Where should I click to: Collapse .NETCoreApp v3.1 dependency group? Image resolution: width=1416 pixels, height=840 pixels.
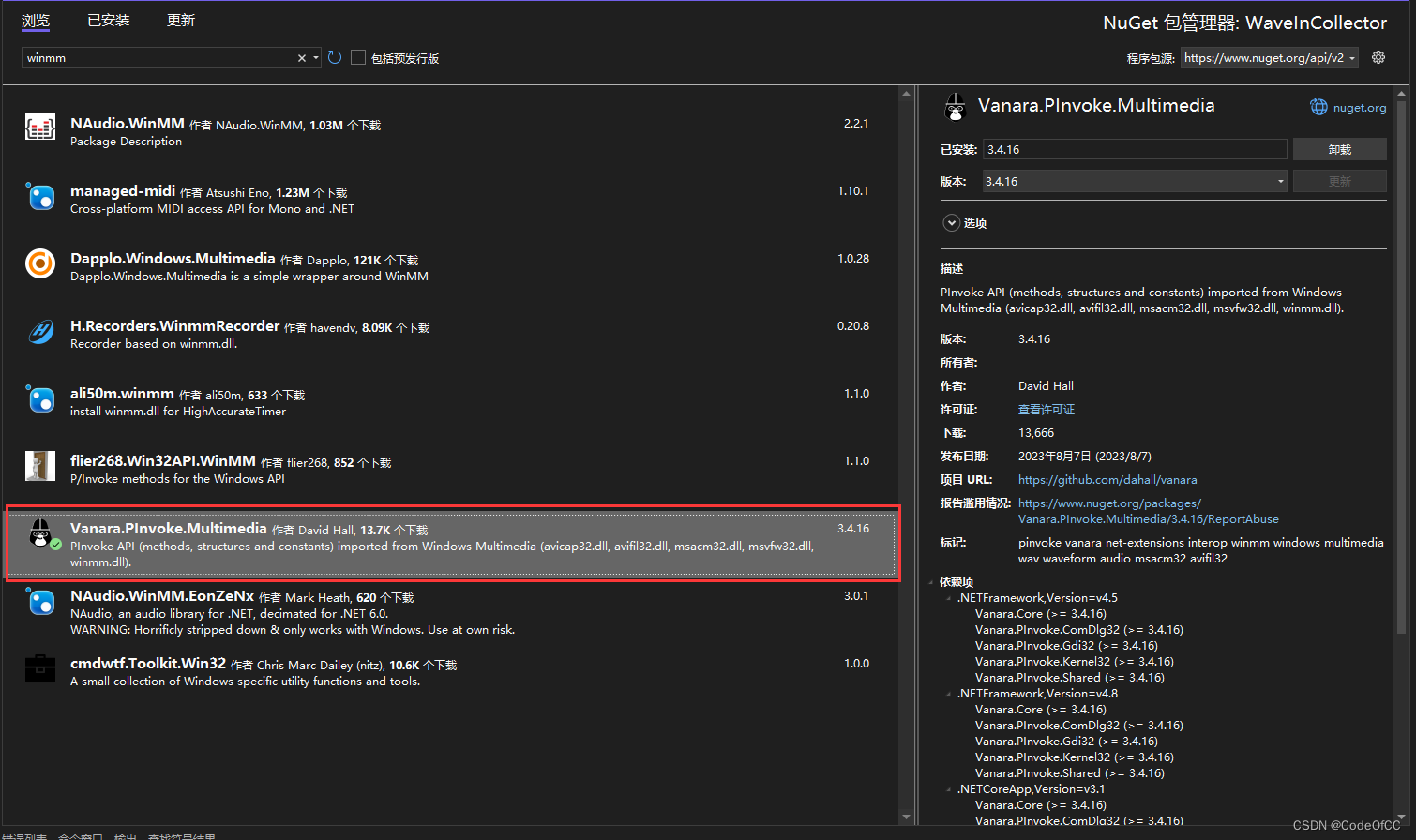949,789
